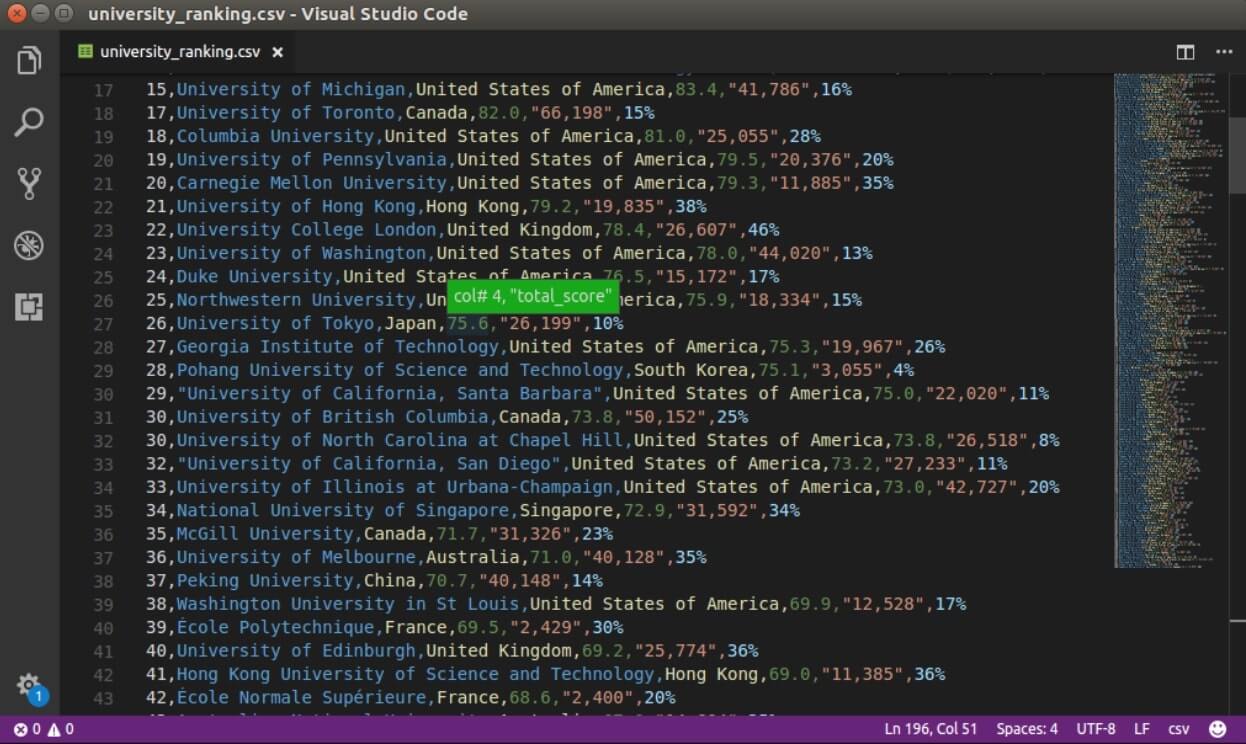Open the notifications badge on the gear

(37, 693)
